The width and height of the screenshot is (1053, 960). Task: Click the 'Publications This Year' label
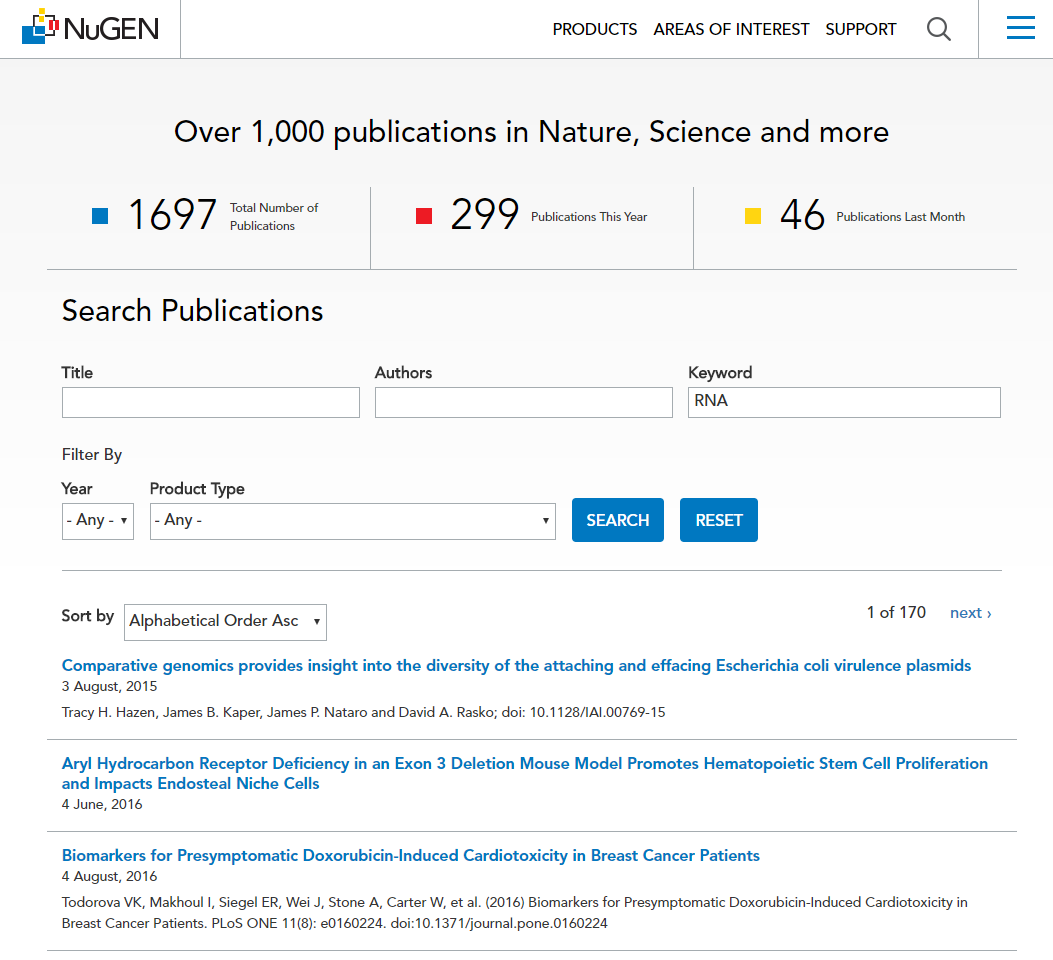click(x=589, y=217)
